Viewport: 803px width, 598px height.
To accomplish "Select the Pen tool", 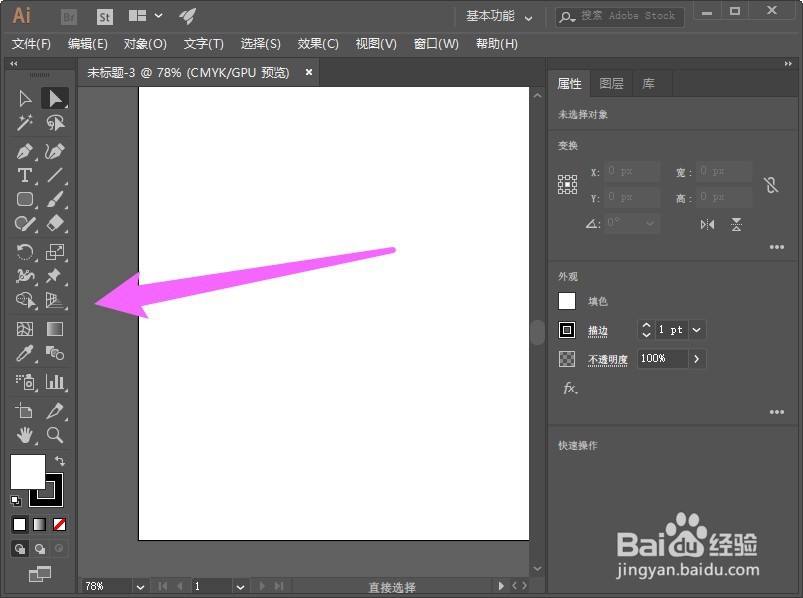I will tap(25, 150).
